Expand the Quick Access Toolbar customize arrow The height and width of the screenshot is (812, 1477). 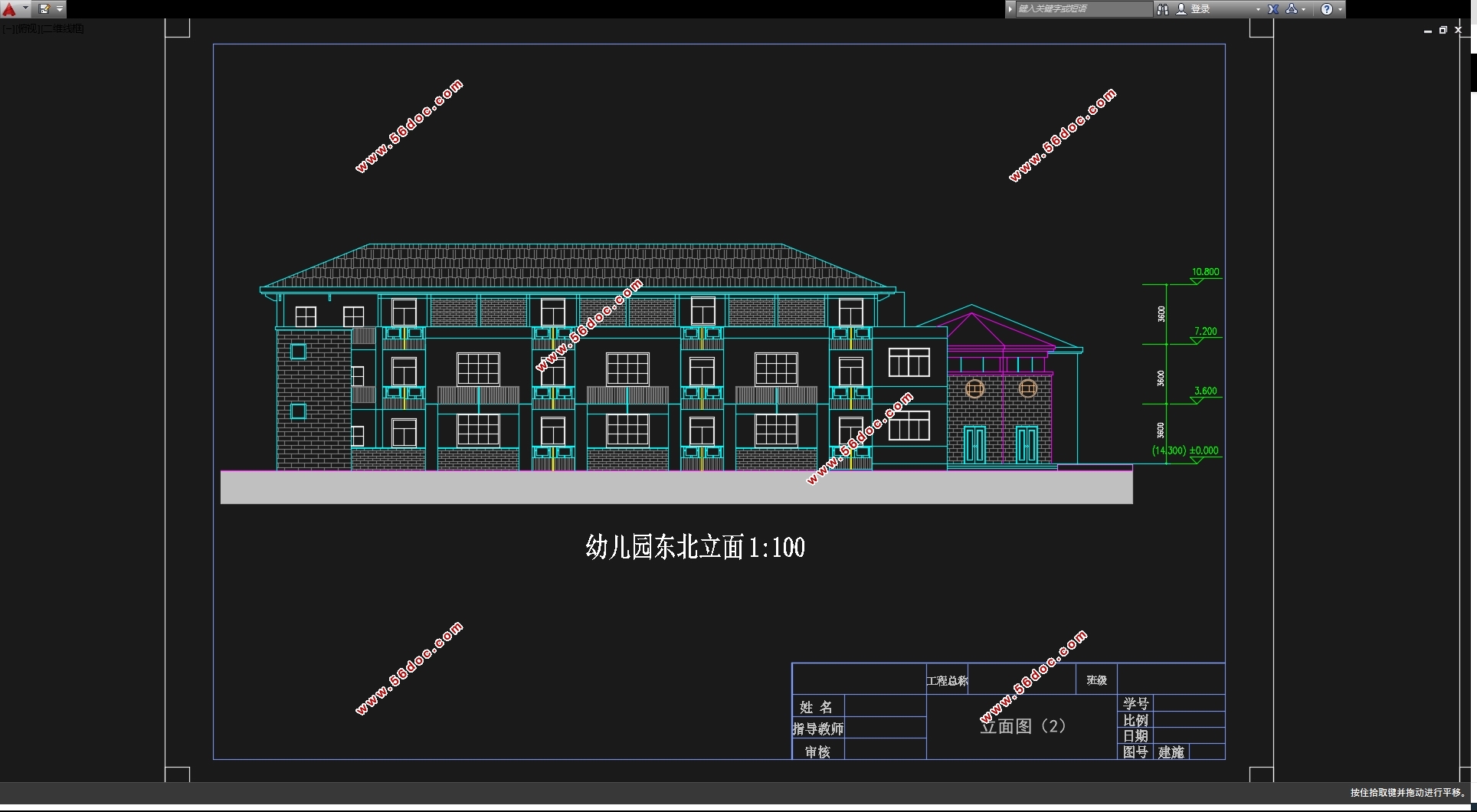point(60,9)
